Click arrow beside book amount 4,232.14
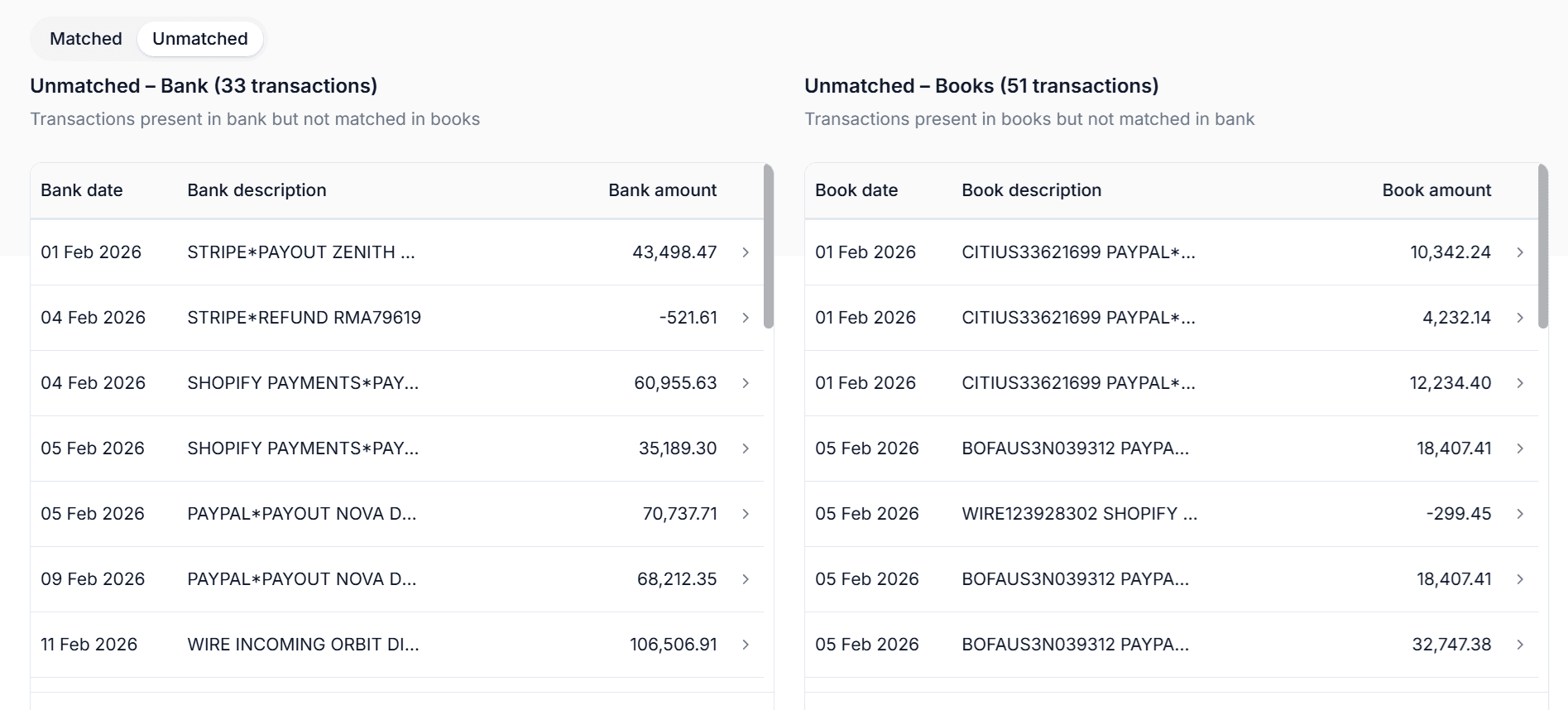The width and height of the screenshot is (1568, 710). click(1520, 318)
